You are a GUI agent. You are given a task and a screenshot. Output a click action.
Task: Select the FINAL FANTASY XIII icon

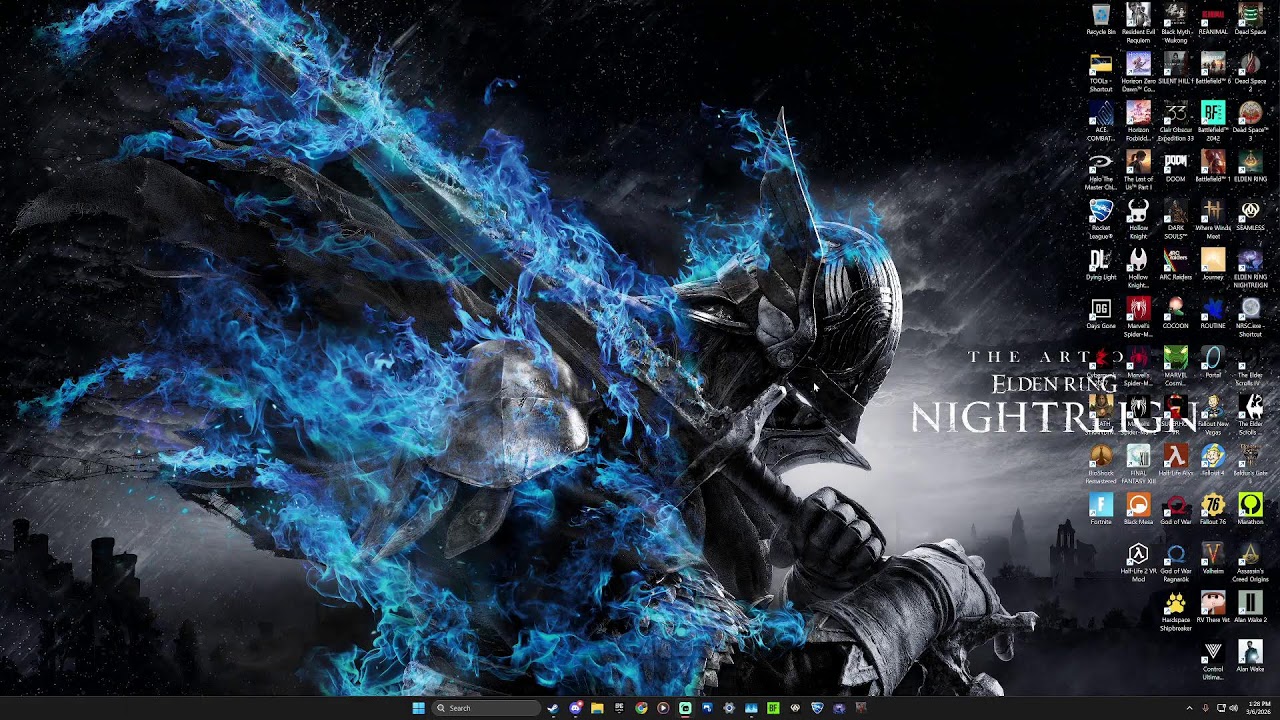(1138, 464)
